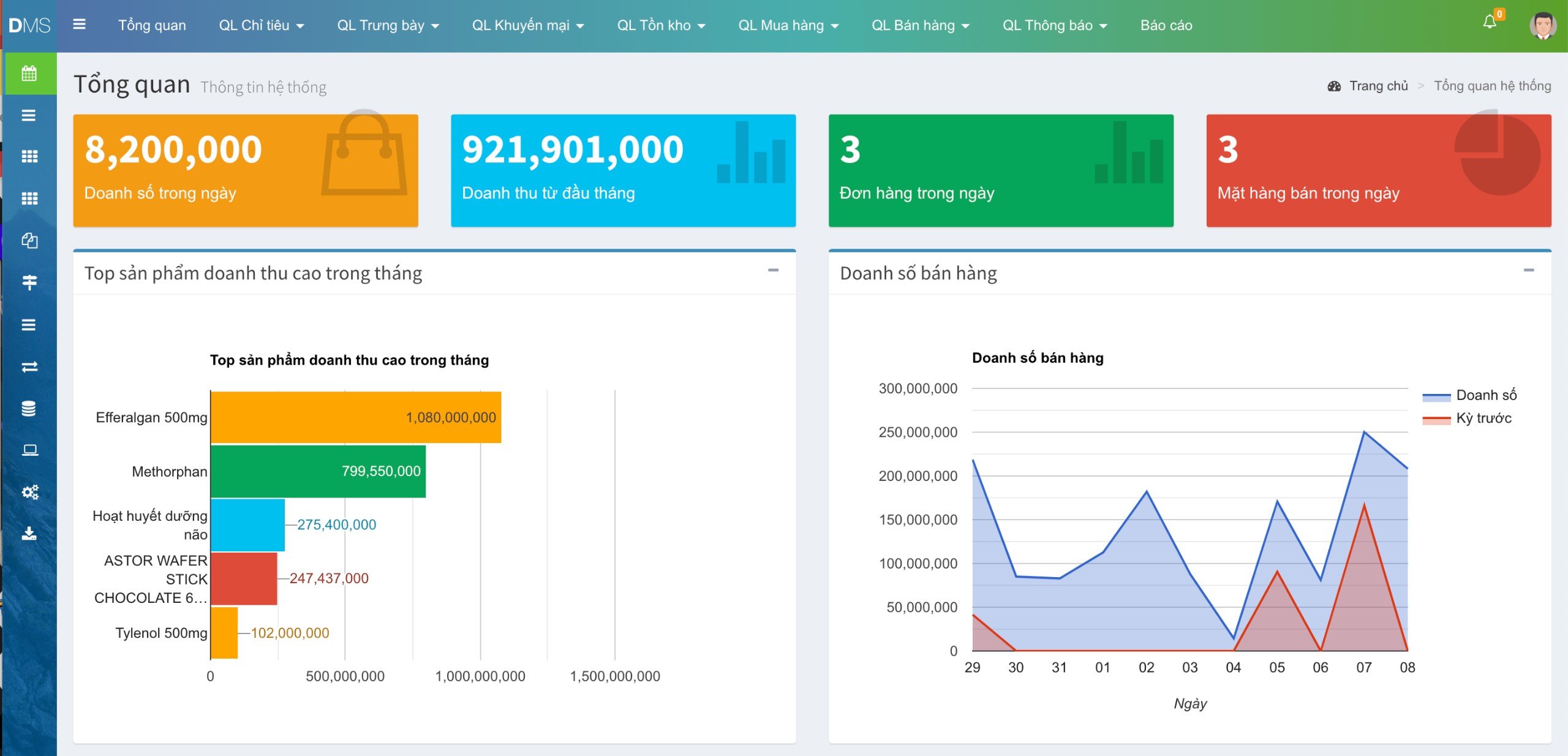
Task: Select the laptop sidebar icon
Action: [x=29, y=450]
